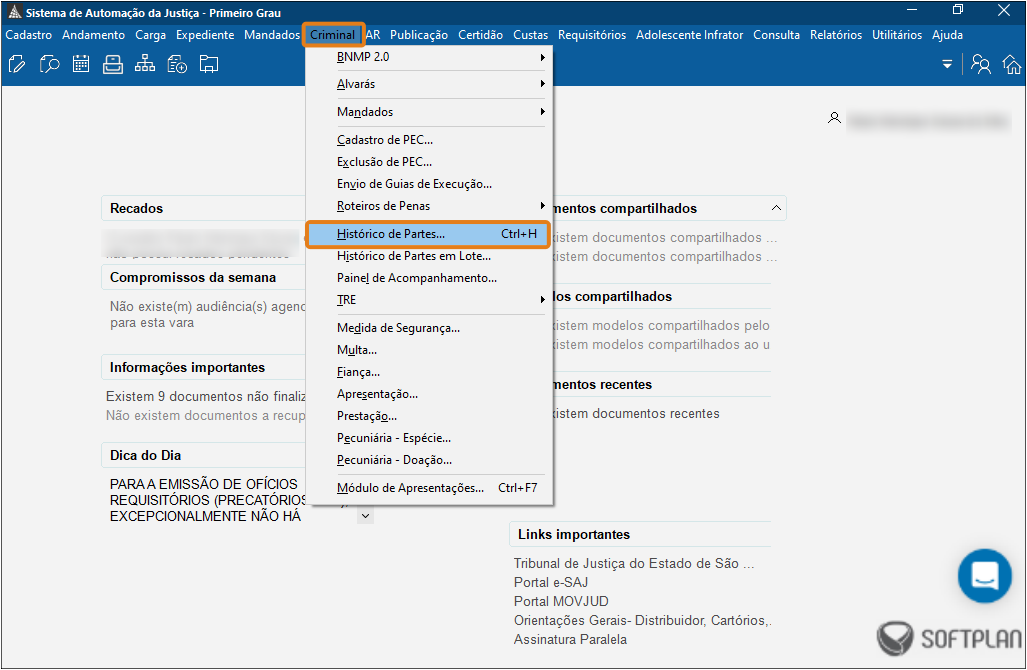Image resolution: width=1027 pixels, height=670 pixels.
Task: Open Módulo de Apresentações entry
Action: tap(429, 488)
